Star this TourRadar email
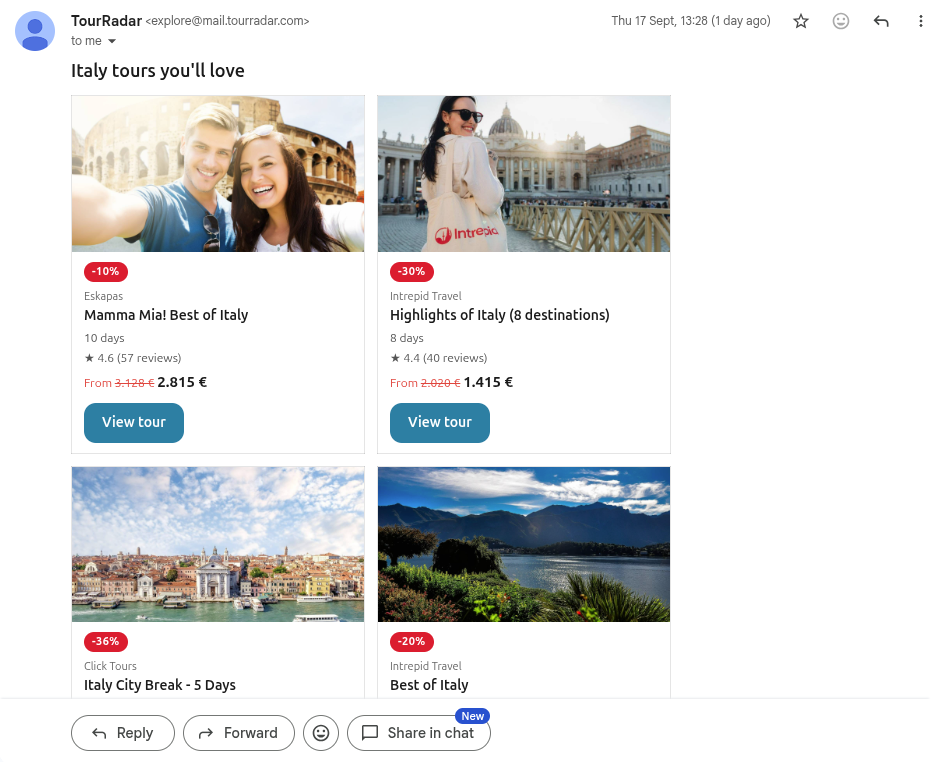The image size is (942, 762). pos(800,22)
